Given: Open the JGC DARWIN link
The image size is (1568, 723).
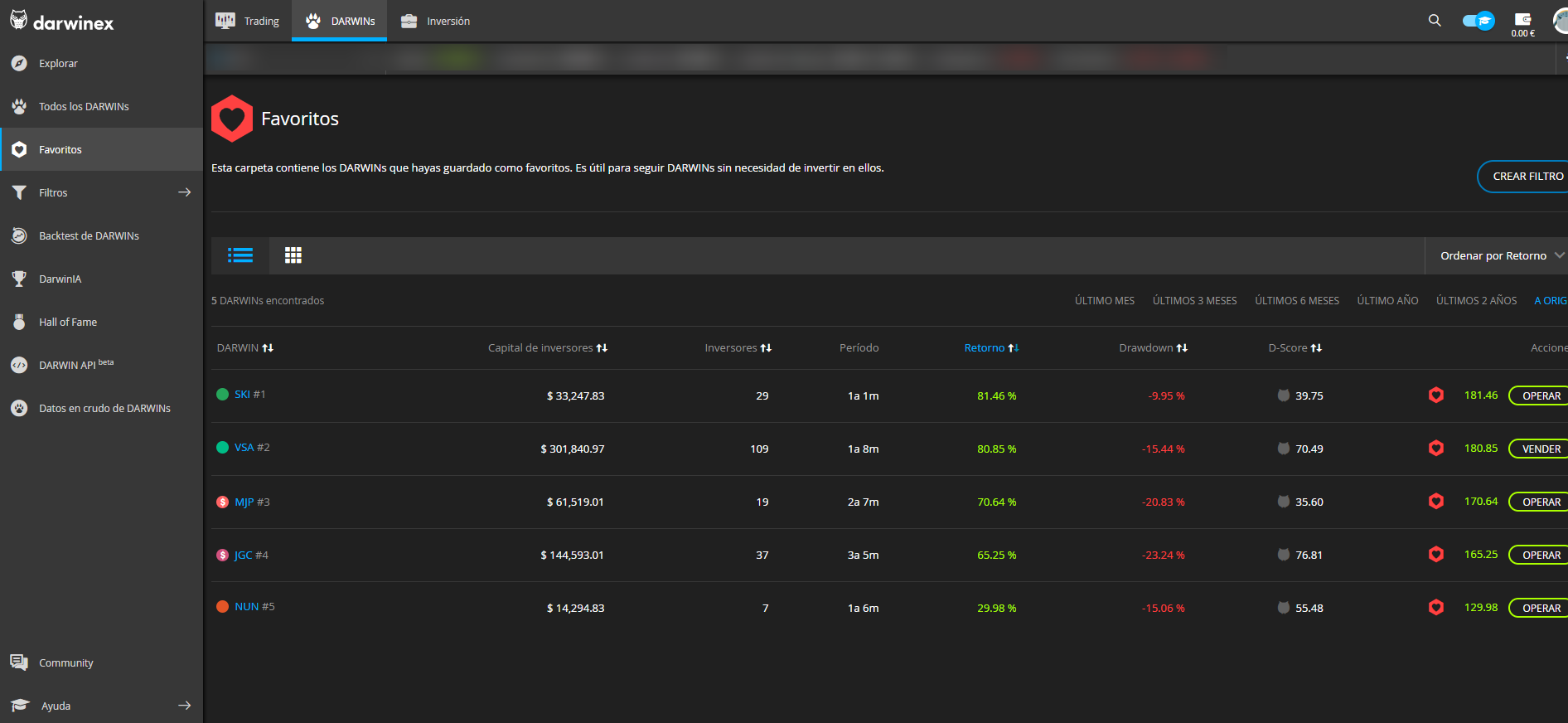Looking at the screenshot, I should (x=243, y=556).
